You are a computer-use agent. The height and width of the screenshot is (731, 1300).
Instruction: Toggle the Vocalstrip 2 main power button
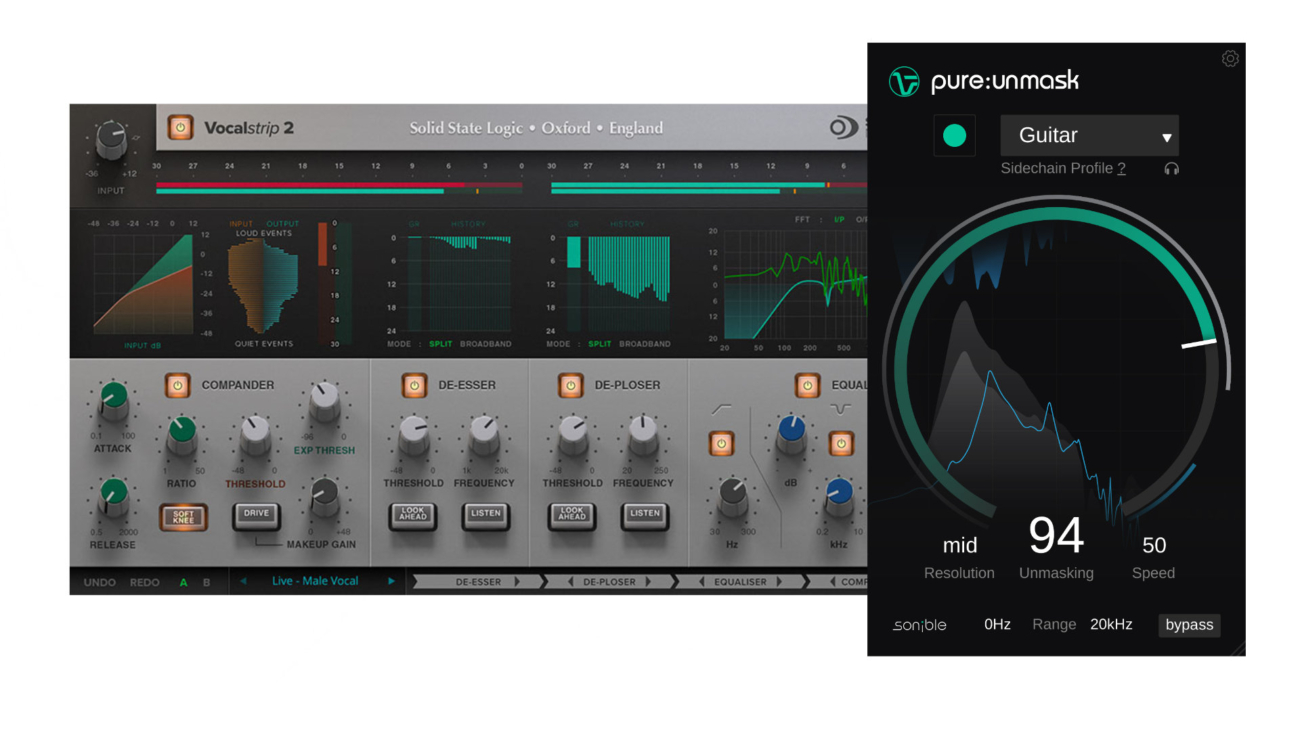(x=180, y=127)
